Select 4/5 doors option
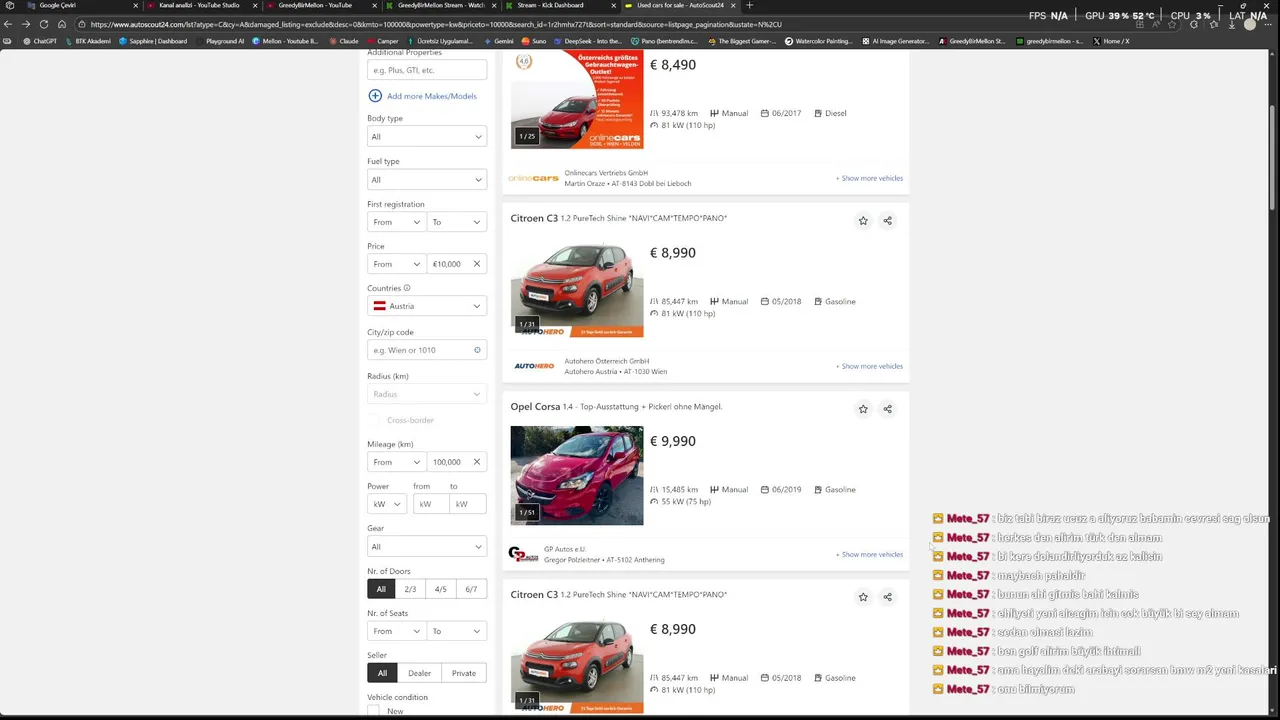The image size is (1280, 720). (x=441, y=589)
